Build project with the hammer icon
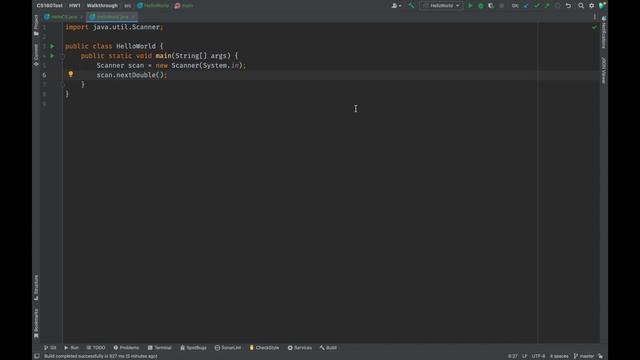This screenshot has height=360, width=640. pos(411,5)
